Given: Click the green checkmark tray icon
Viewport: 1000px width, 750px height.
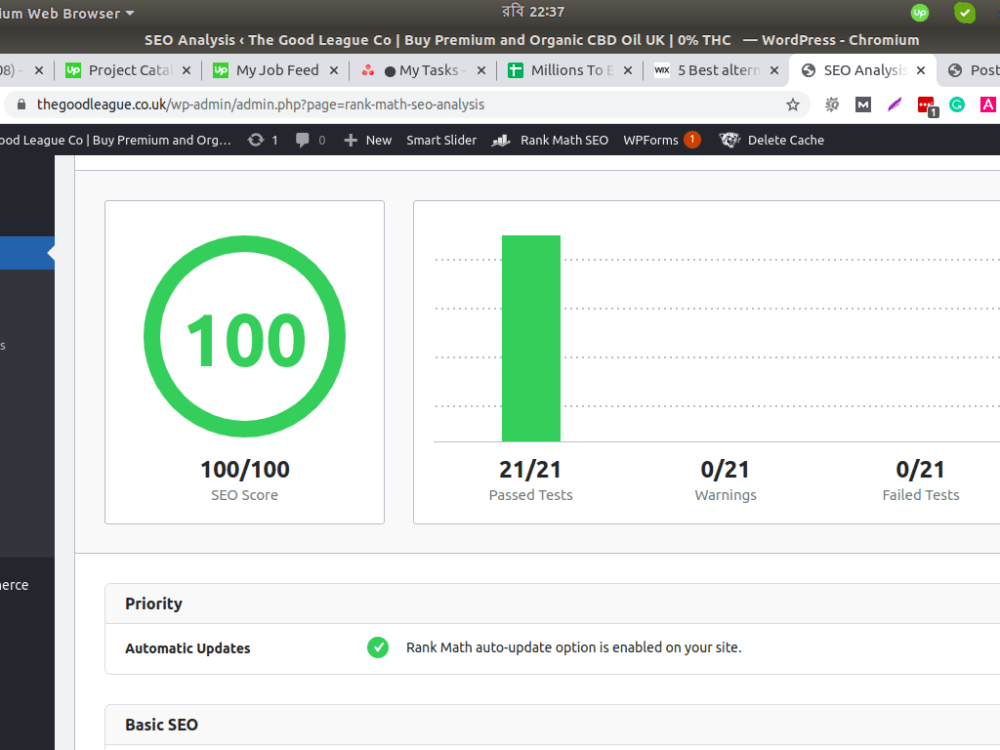Looking at the screenshot, I should [964, 13].
